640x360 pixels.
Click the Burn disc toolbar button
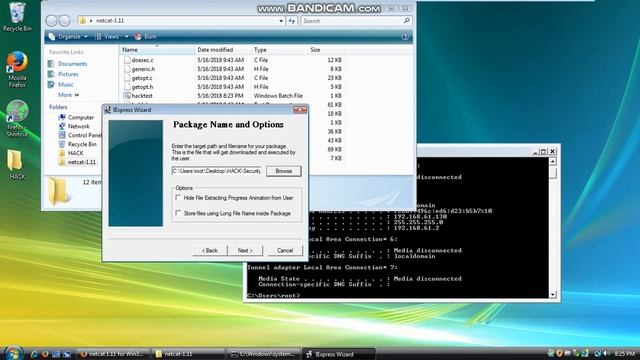pos(146,37)
